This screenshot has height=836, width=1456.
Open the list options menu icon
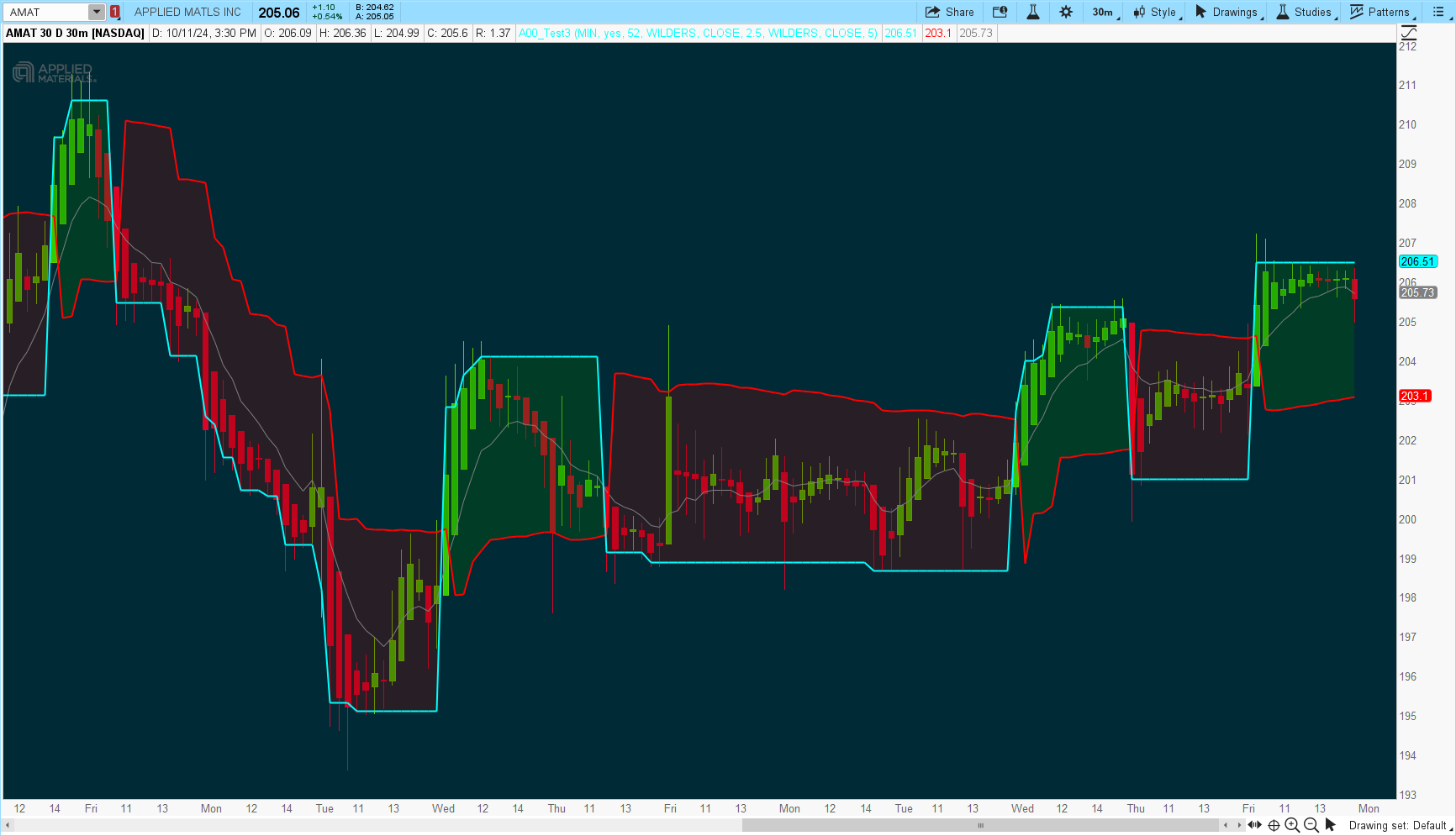tap(1438, 12)
